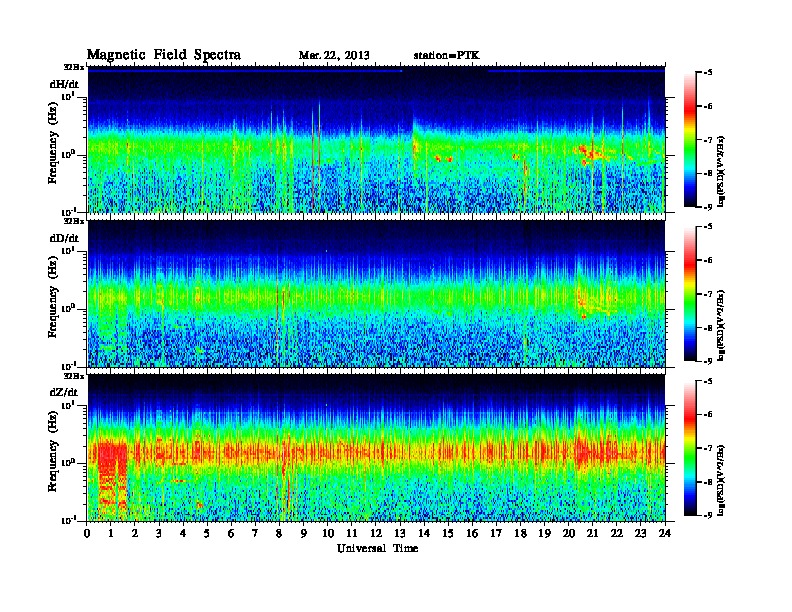Click the hour 10 tick label on the time axis

pos(328,534)
